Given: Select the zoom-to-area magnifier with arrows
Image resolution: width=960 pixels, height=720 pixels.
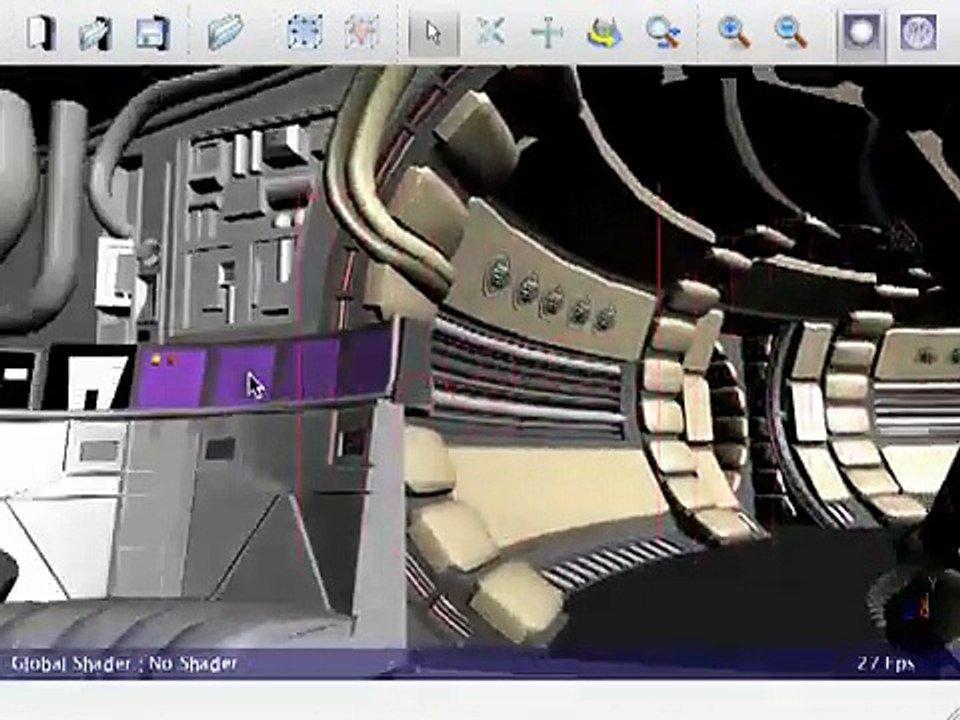Looking at the screenshot, I should [664, 32].
